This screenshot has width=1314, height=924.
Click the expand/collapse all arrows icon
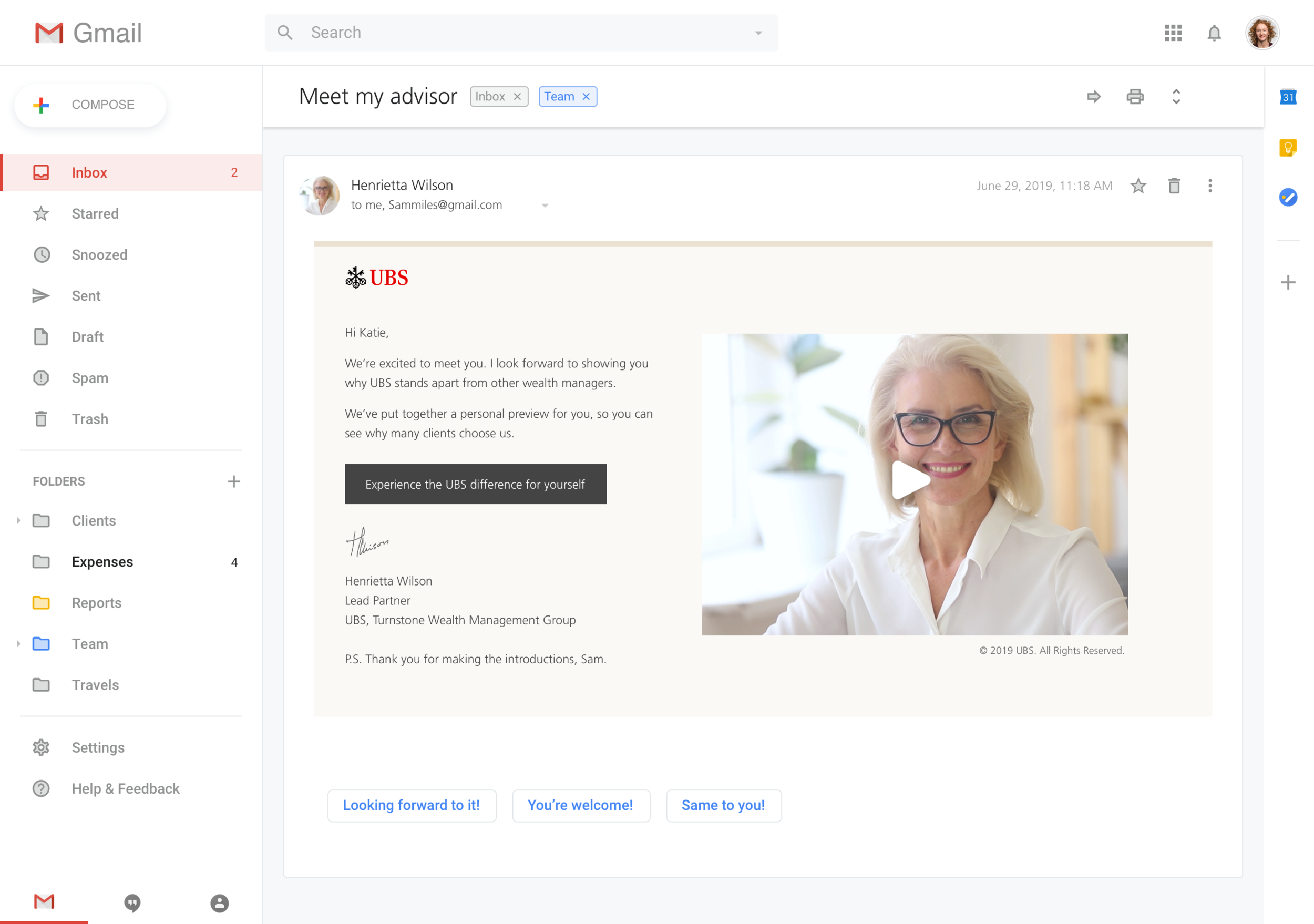[1176, 97]
